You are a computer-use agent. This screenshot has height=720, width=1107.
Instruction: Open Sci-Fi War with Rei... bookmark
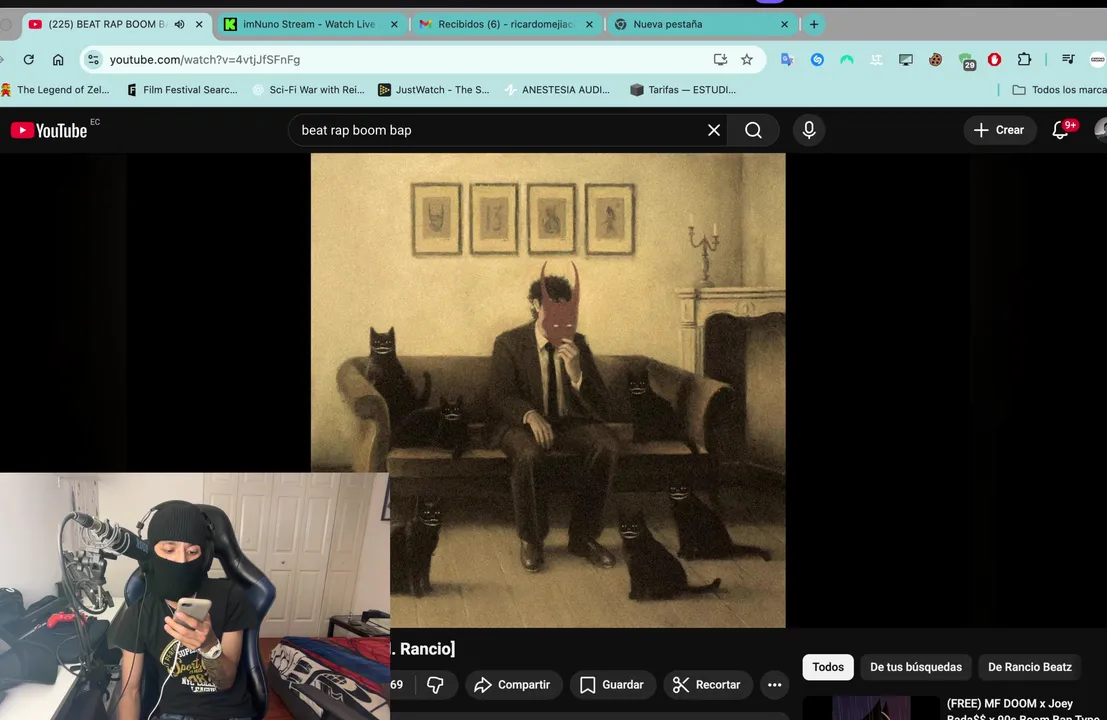(x=309, y=90)
